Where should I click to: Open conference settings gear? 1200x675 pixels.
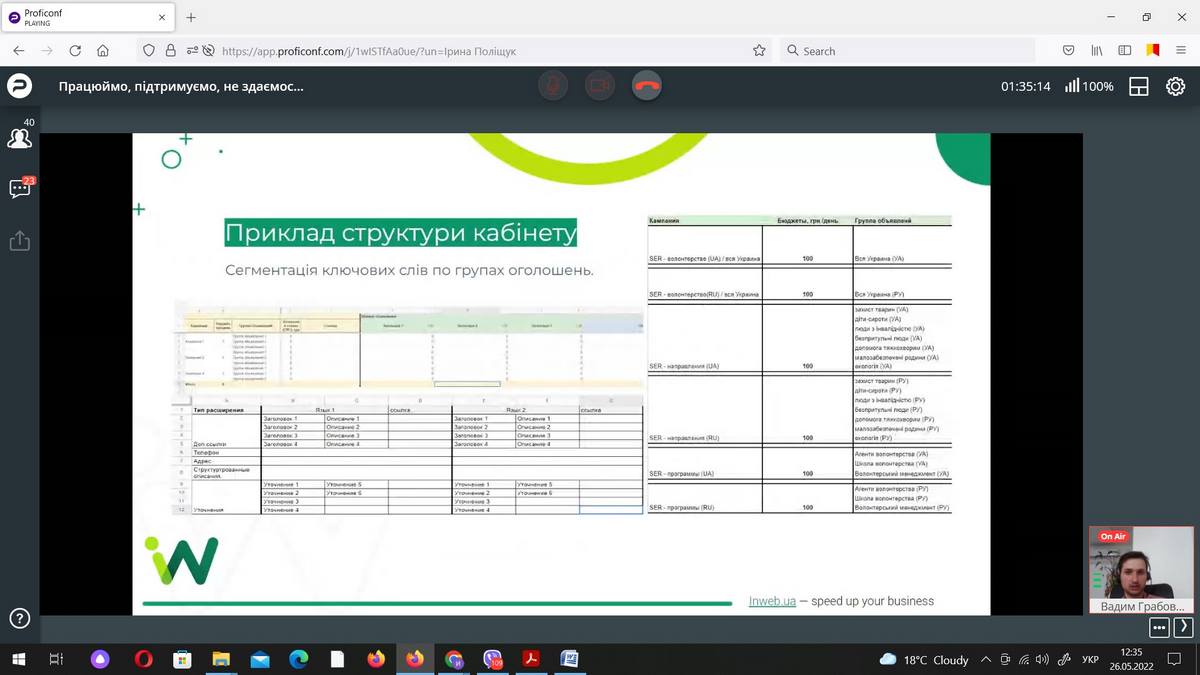[x=1176, y=86]
